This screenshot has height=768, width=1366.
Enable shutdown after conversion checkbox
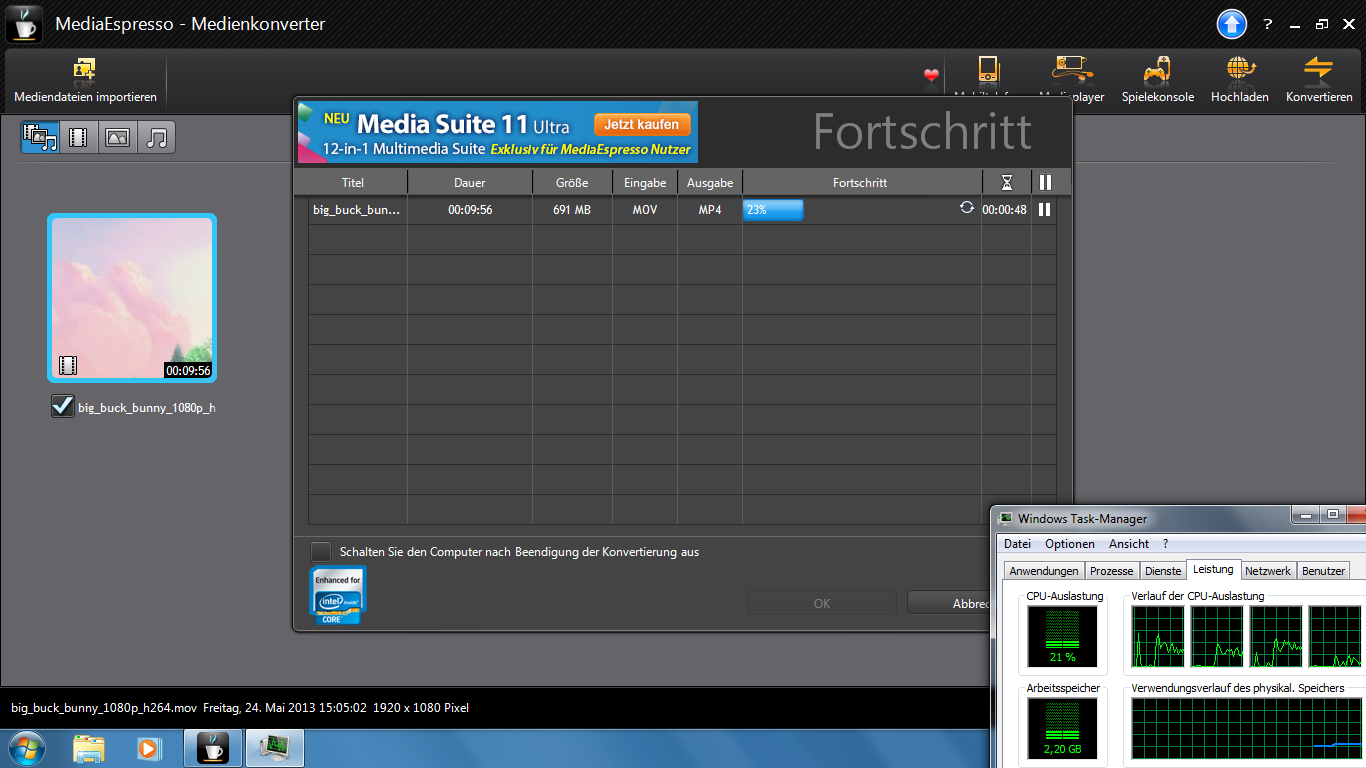pos(320,551)
